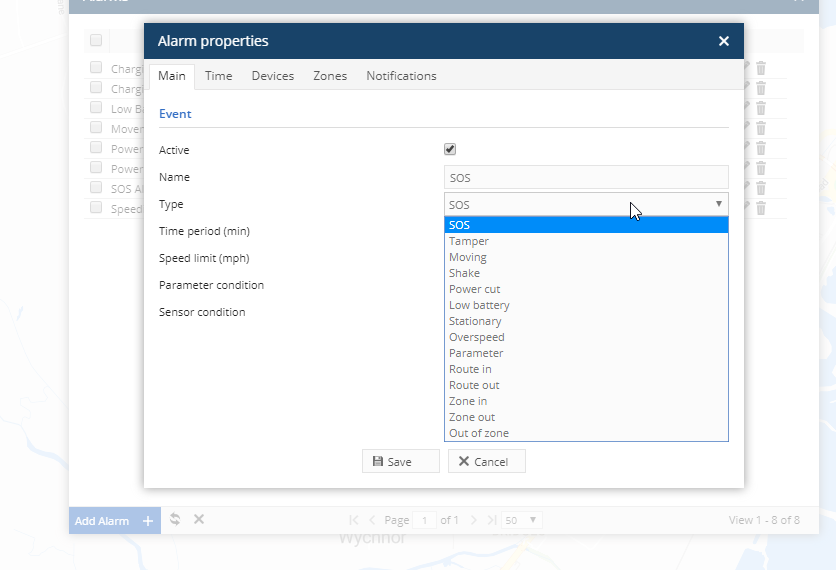Choose Shake alarm type
This screenshot has width=836, height=570.
point(586,273)
